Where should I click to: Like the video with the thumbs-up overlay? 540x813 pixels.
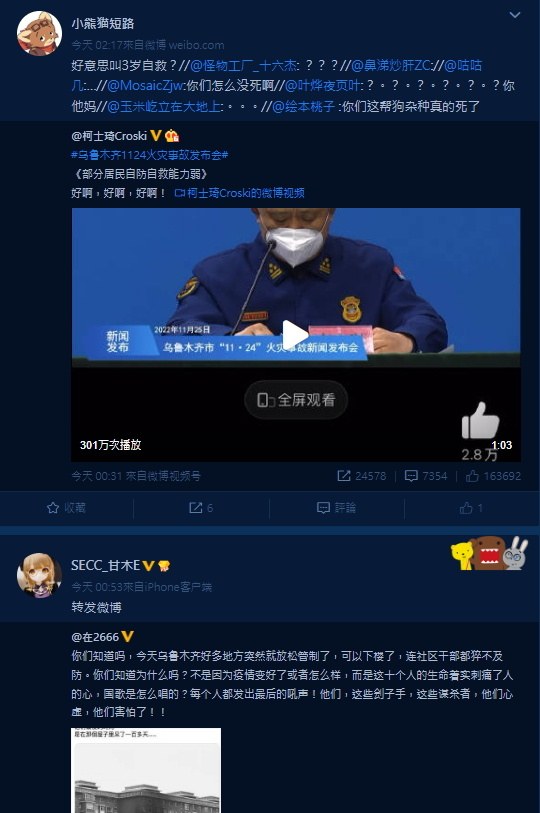click(x=480, y=421)
